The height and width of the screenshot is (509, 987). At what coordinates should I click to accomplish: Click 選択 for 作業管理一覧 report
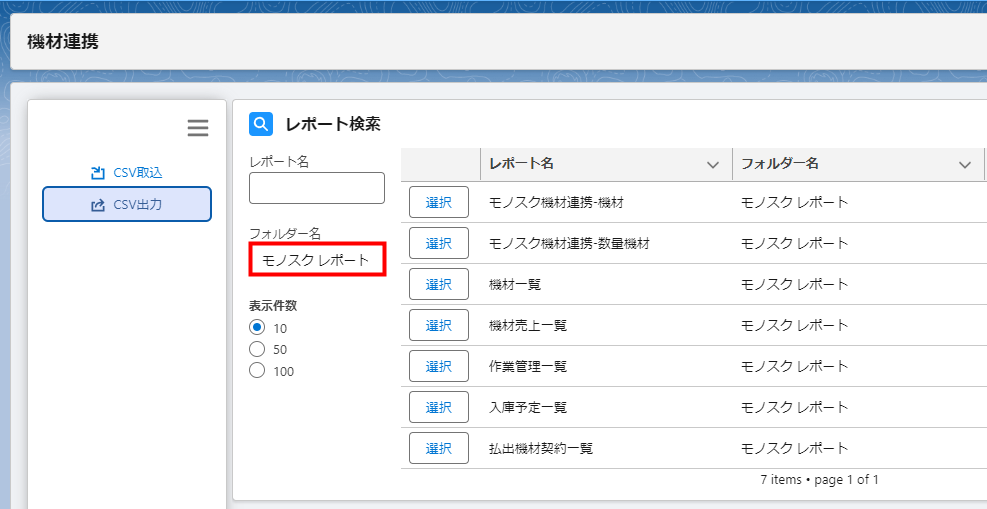[438, 366]
